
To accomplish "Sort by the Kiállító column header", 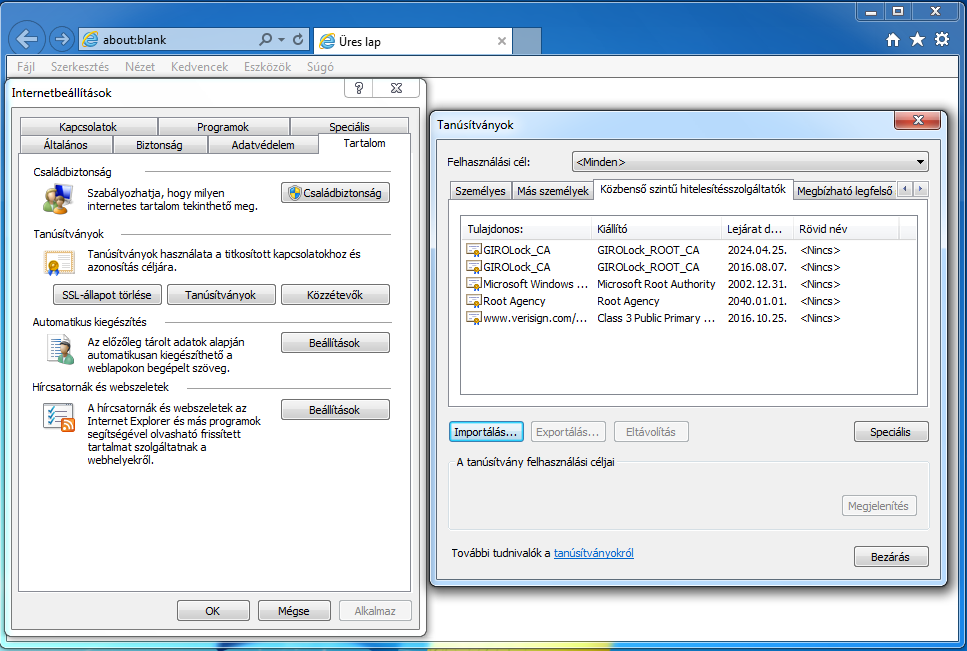I will click(x=656, y=229).
